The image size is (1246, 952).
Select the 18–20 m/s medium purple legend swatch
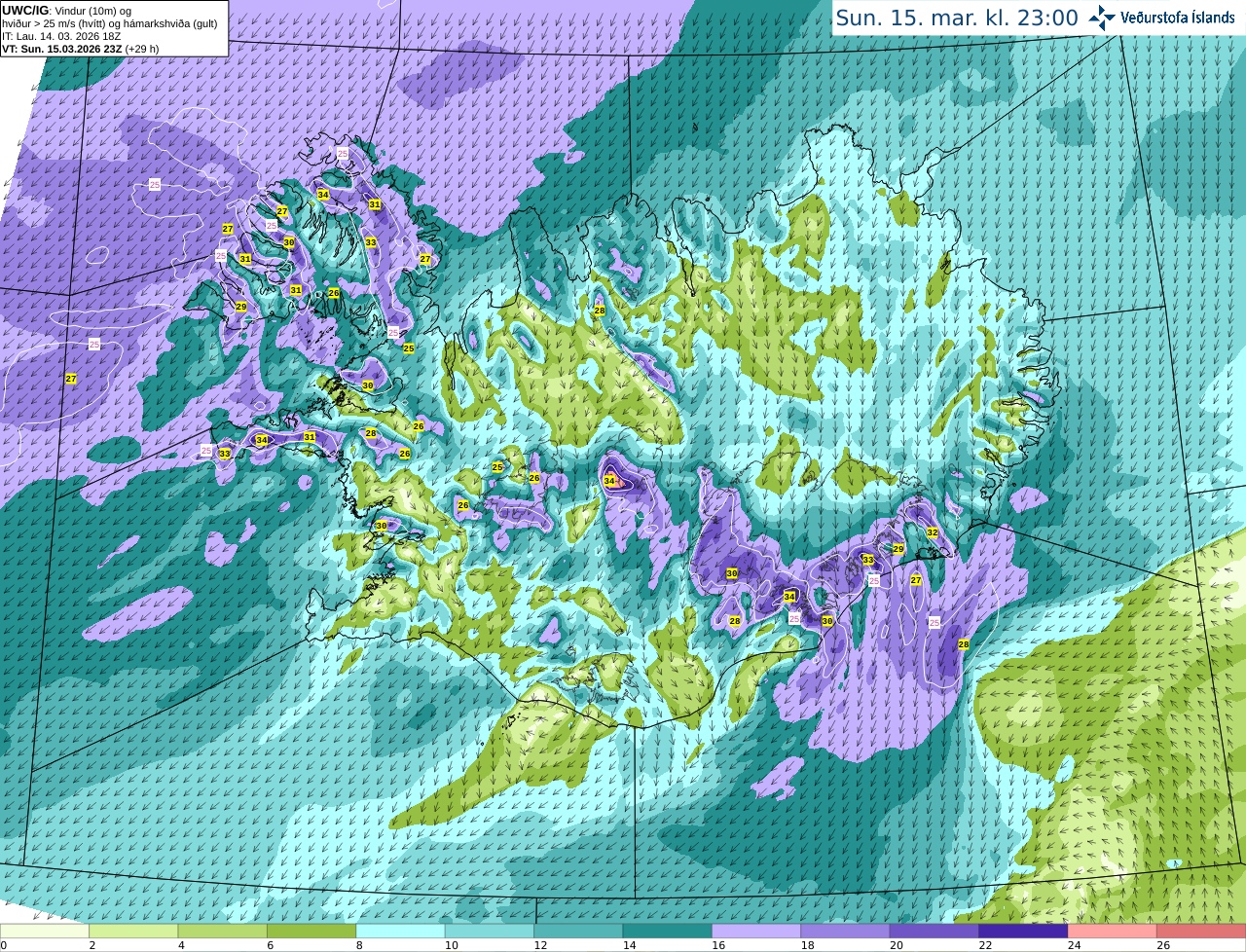point(846,932)
